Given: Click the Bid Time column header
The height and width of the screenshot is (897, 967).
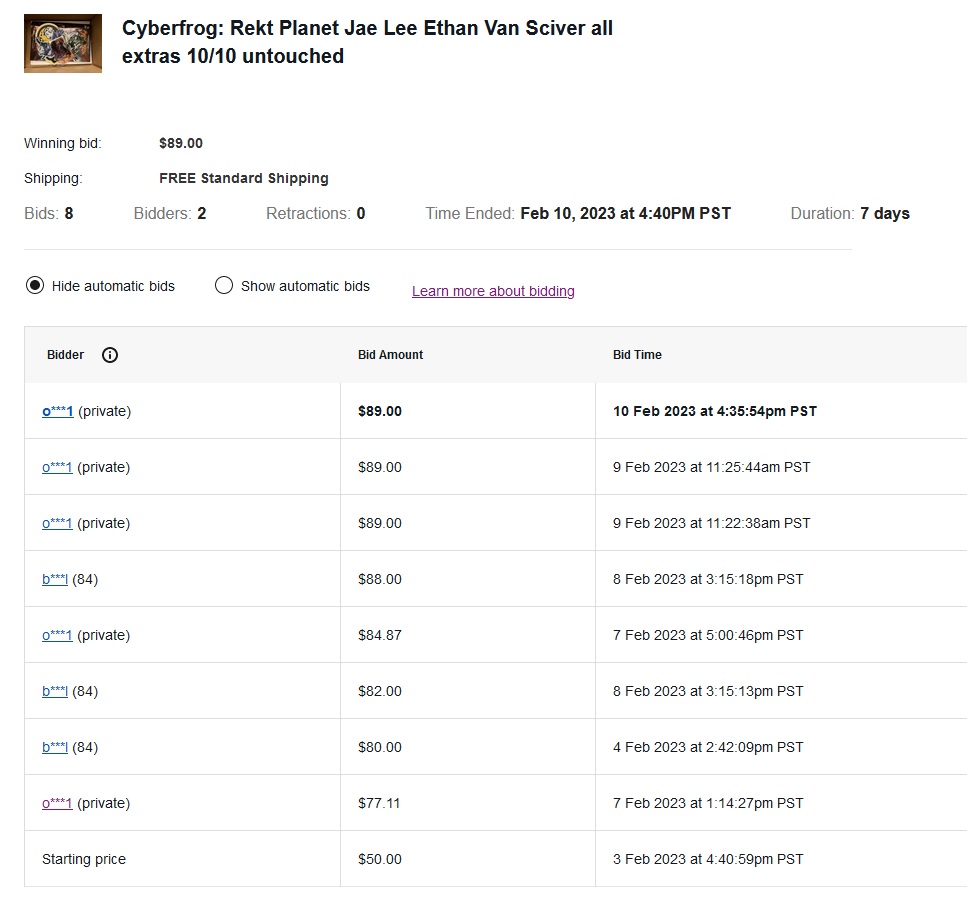Looking at the screenshot, I should click(x=637, y=355).
